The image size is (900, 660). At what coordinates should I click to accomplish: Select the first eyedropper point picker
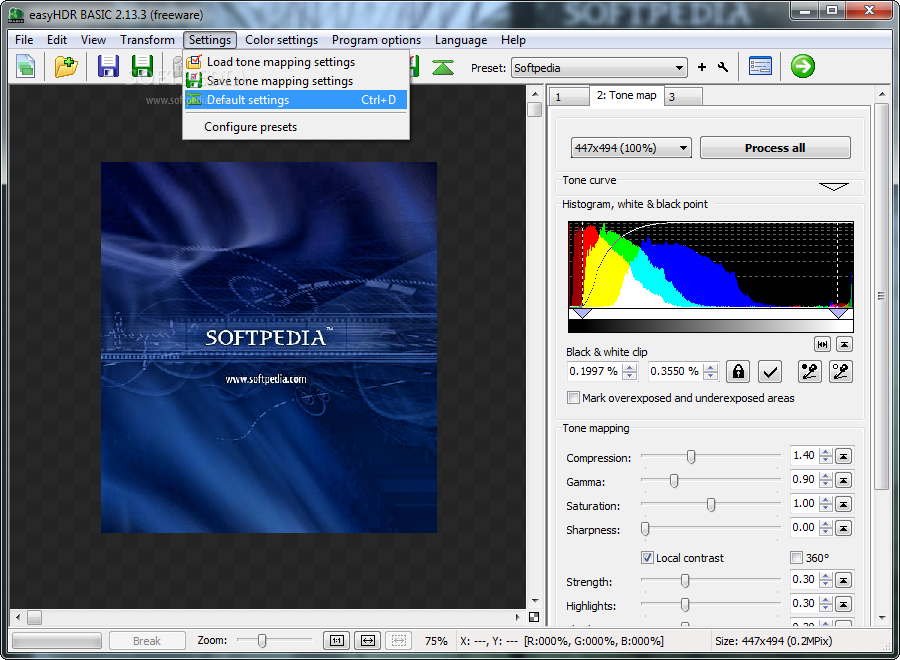pyautogui.click(x=809, y=372)
